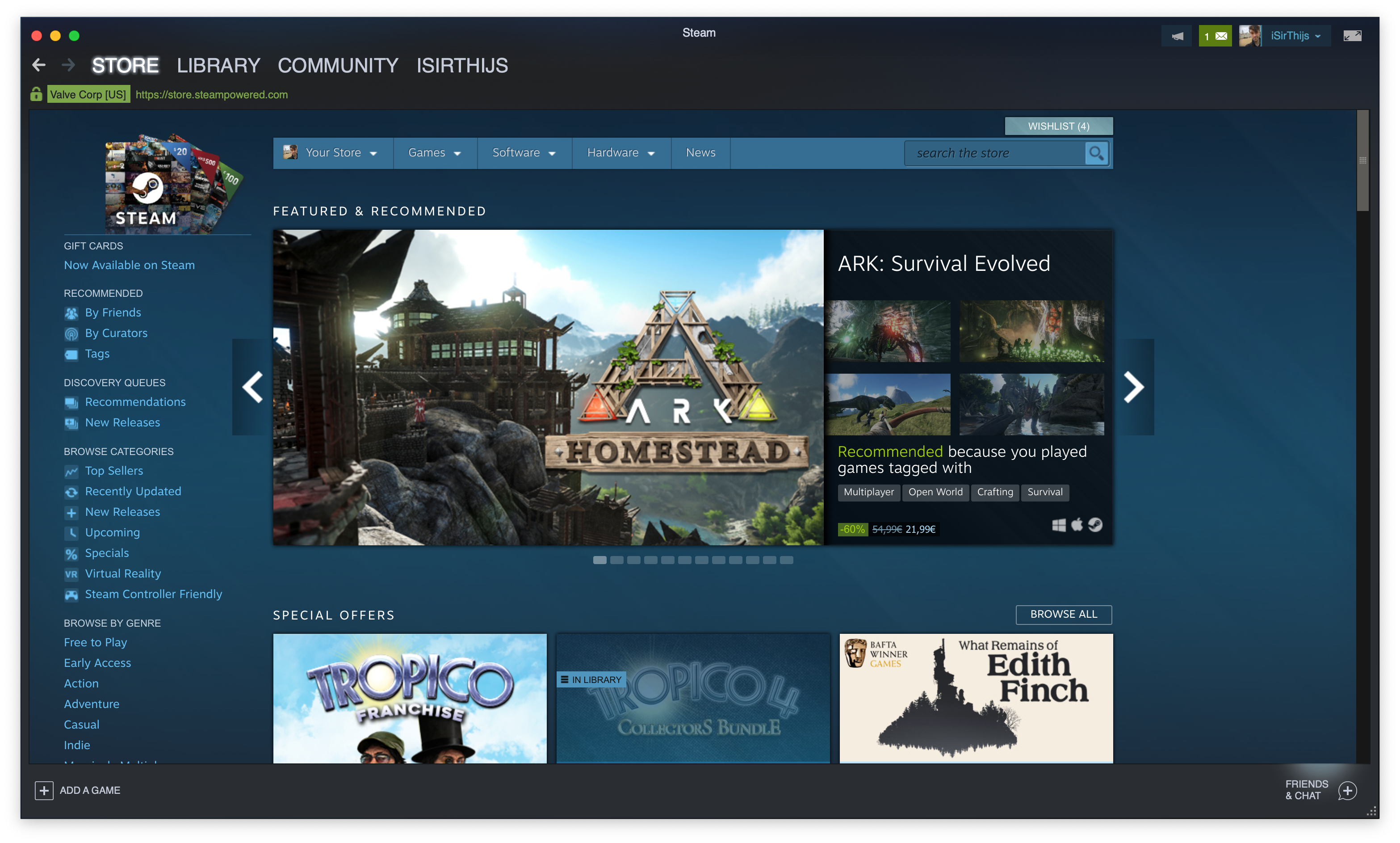Screen dimensions: 1400x843
Task: Open the Tropico Franchise offer
Action: 410,698
